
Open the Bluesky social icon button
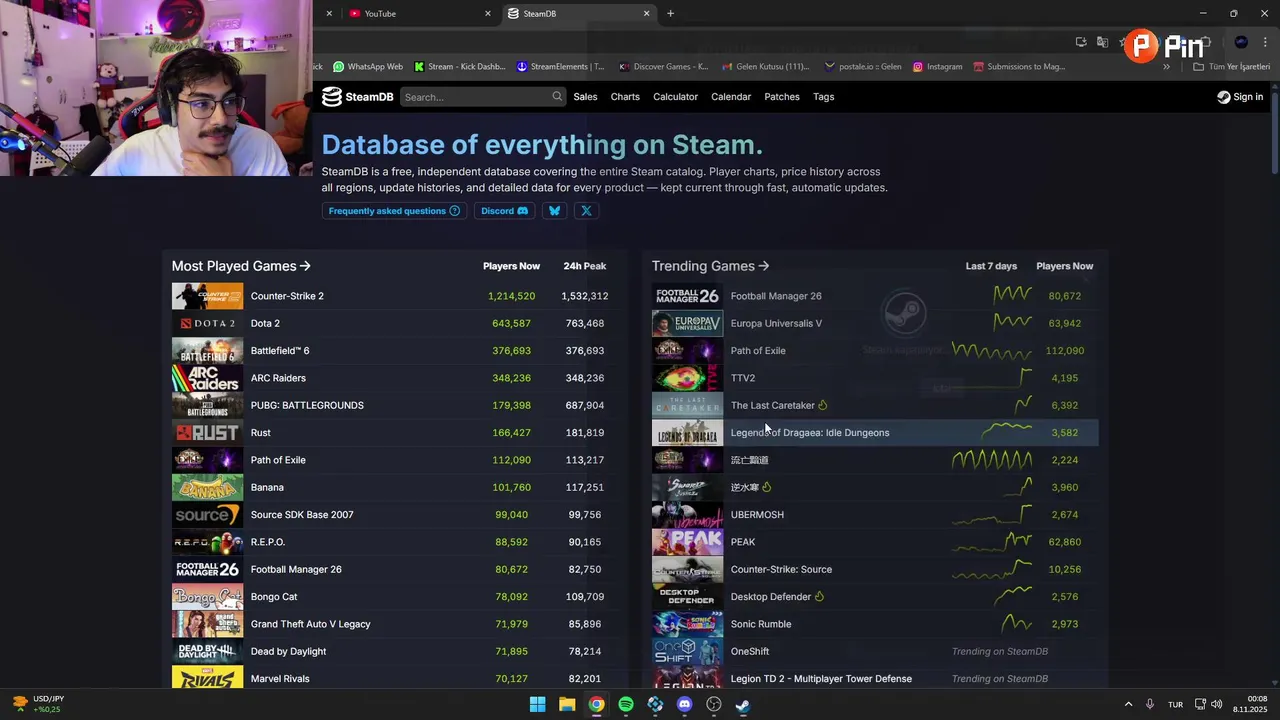(555, 211)
